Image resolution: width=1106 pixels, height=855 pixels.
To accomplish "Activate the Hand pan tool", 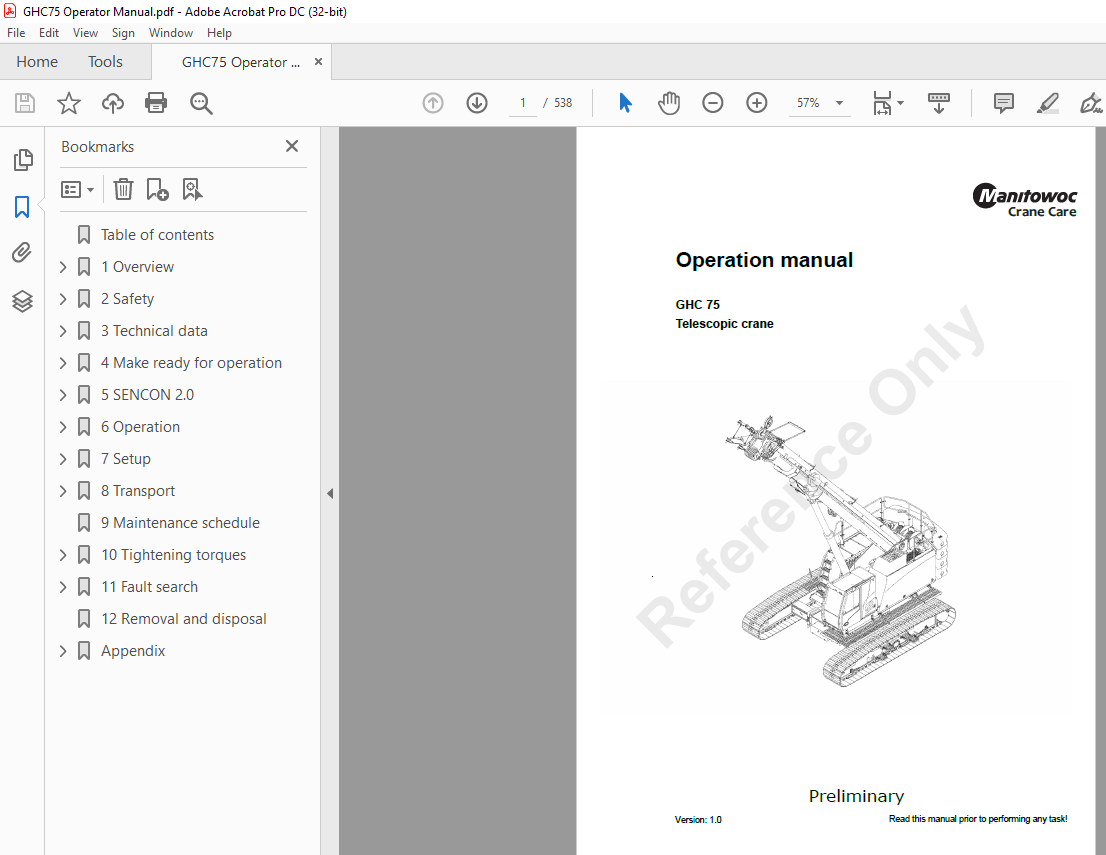I will [669, 103].
